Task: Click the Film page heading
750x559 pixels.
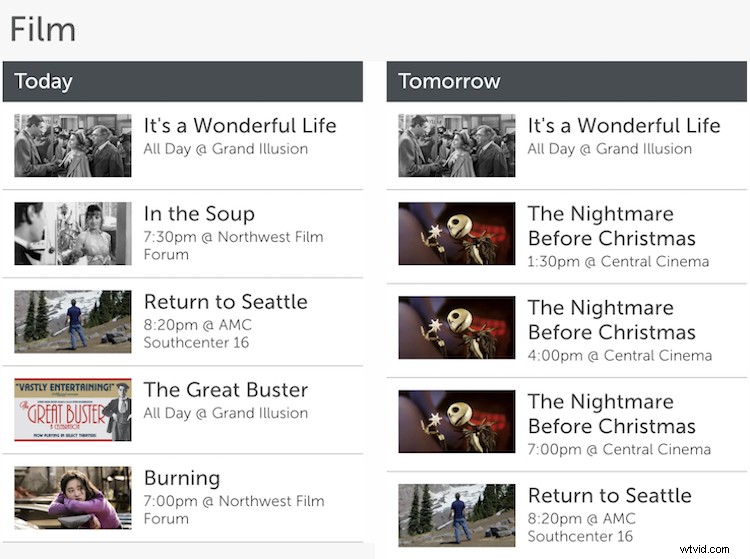Action: 43,29
